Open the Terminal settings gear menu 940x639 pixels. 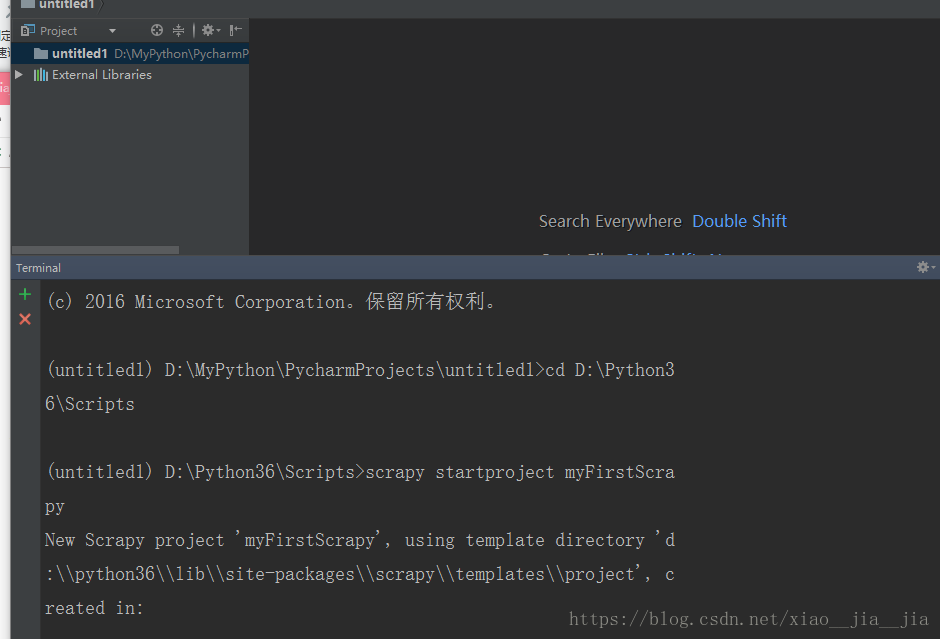click(925, 267)
